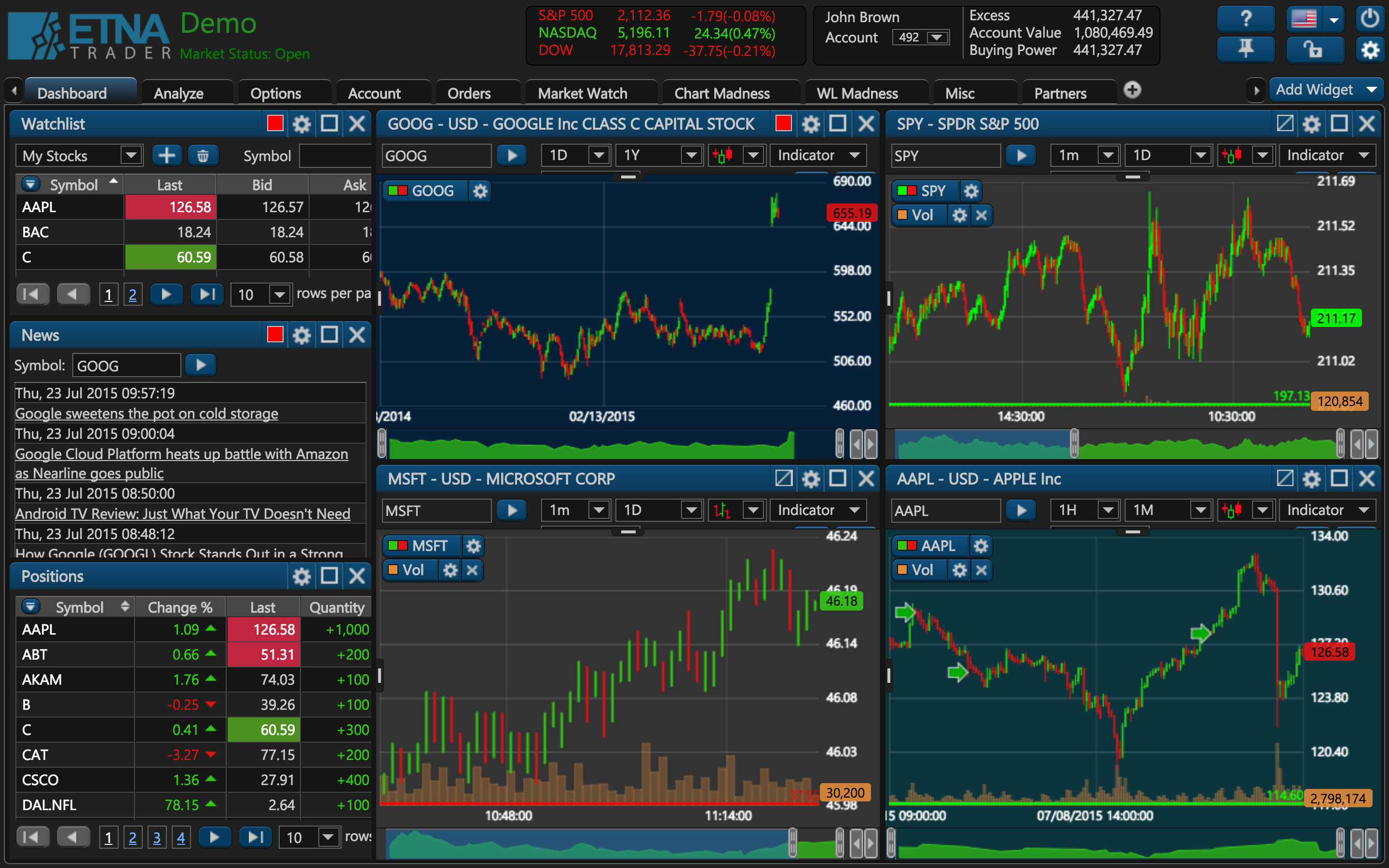Delete watchlist with trash icon
Screen dimensions: 1389x868
(203, 156)
